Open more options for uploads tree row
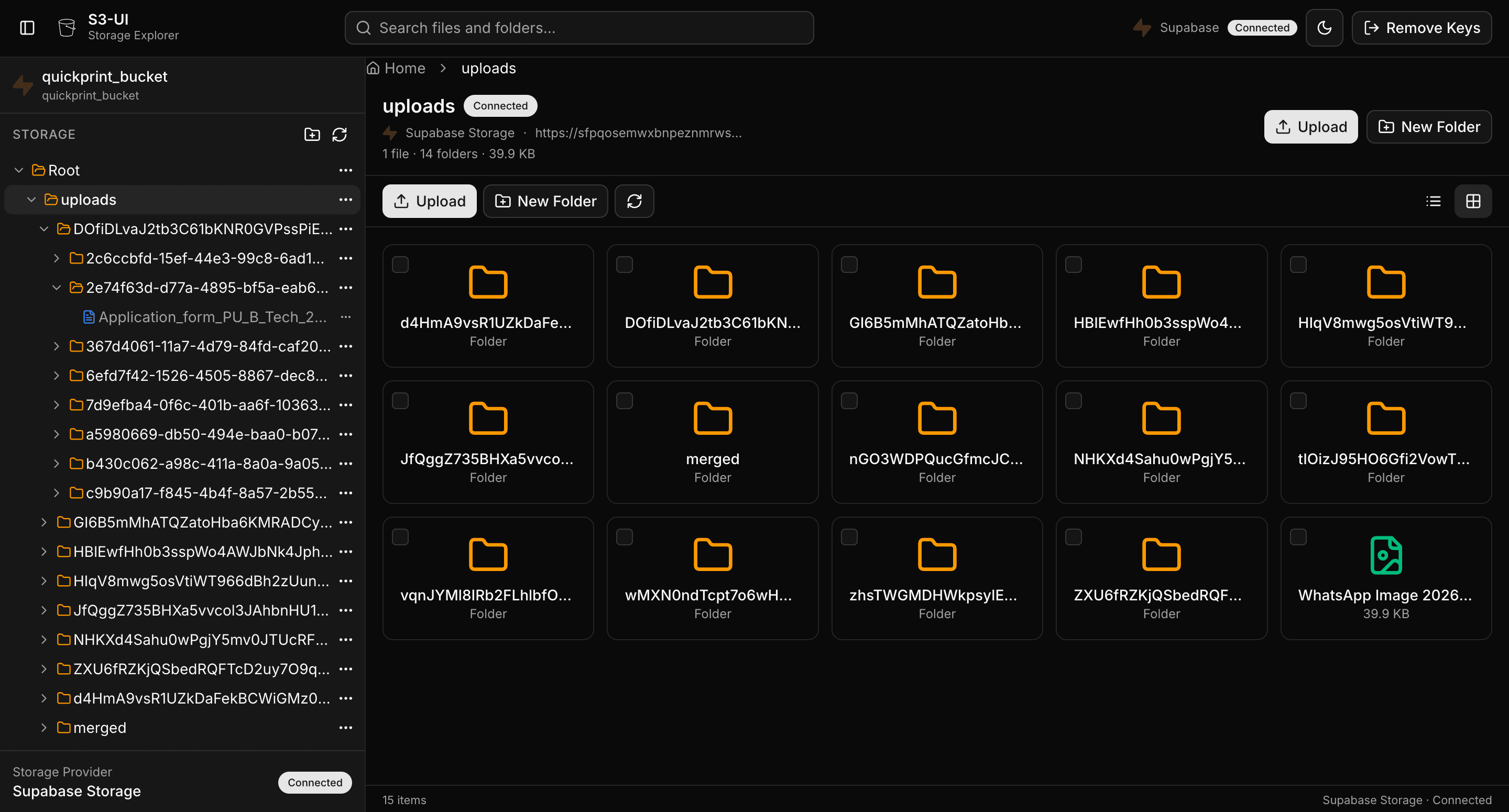Image resolution: width=1509 pixels, height=812 pixels. pyautogui.click(x=346, y=199)
